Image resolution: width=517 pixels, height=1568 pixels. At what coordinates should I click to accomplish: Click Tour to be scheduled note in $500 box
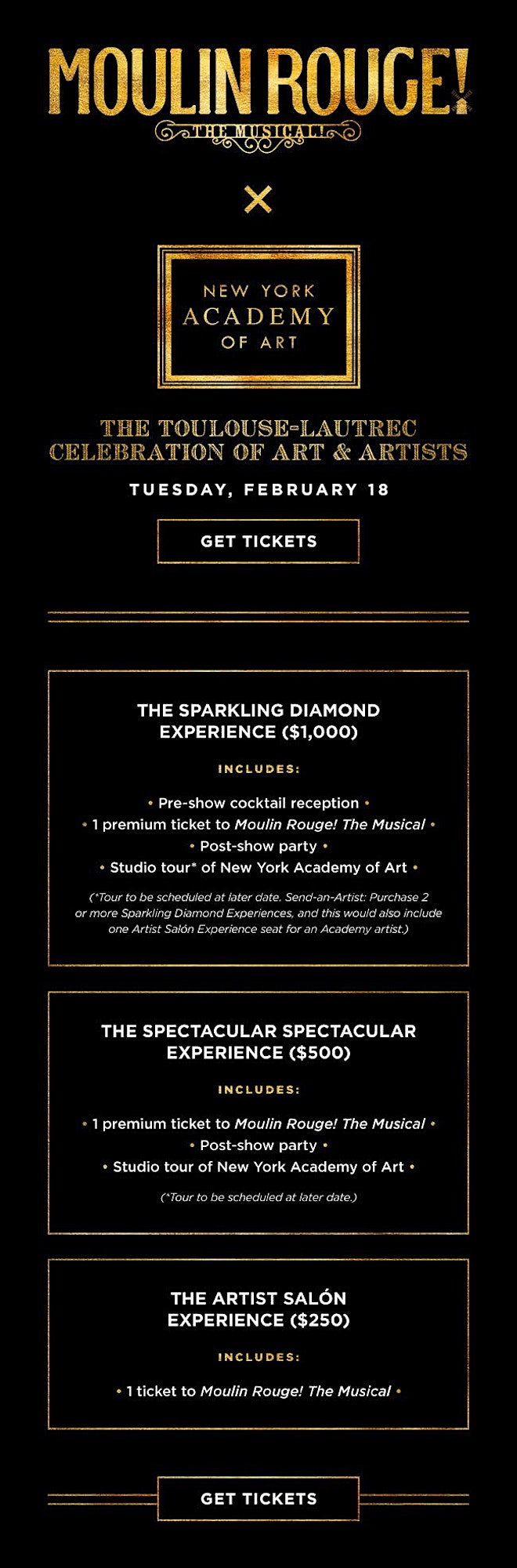coord(258,1197)
